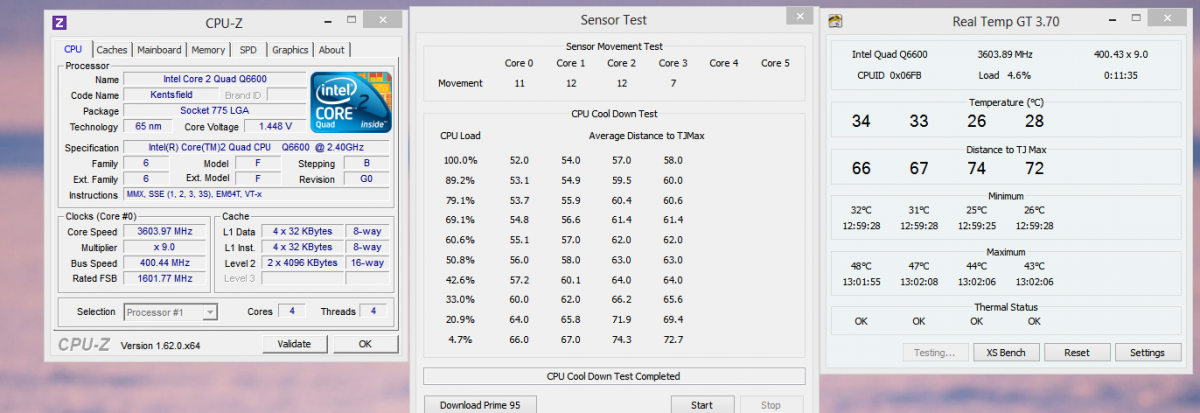Image resolution: width=1200 pixels, height=413 pixels.
Task: Run XS Bench in Real Temp
Action: (1006, 352)
